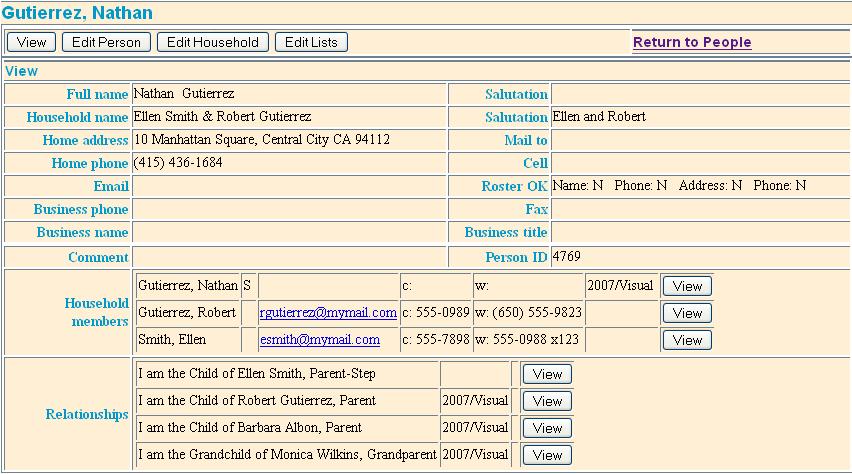Click the Person ID value 4769
This screenshot has height=474, width=852.
click(x=566, y=257)
